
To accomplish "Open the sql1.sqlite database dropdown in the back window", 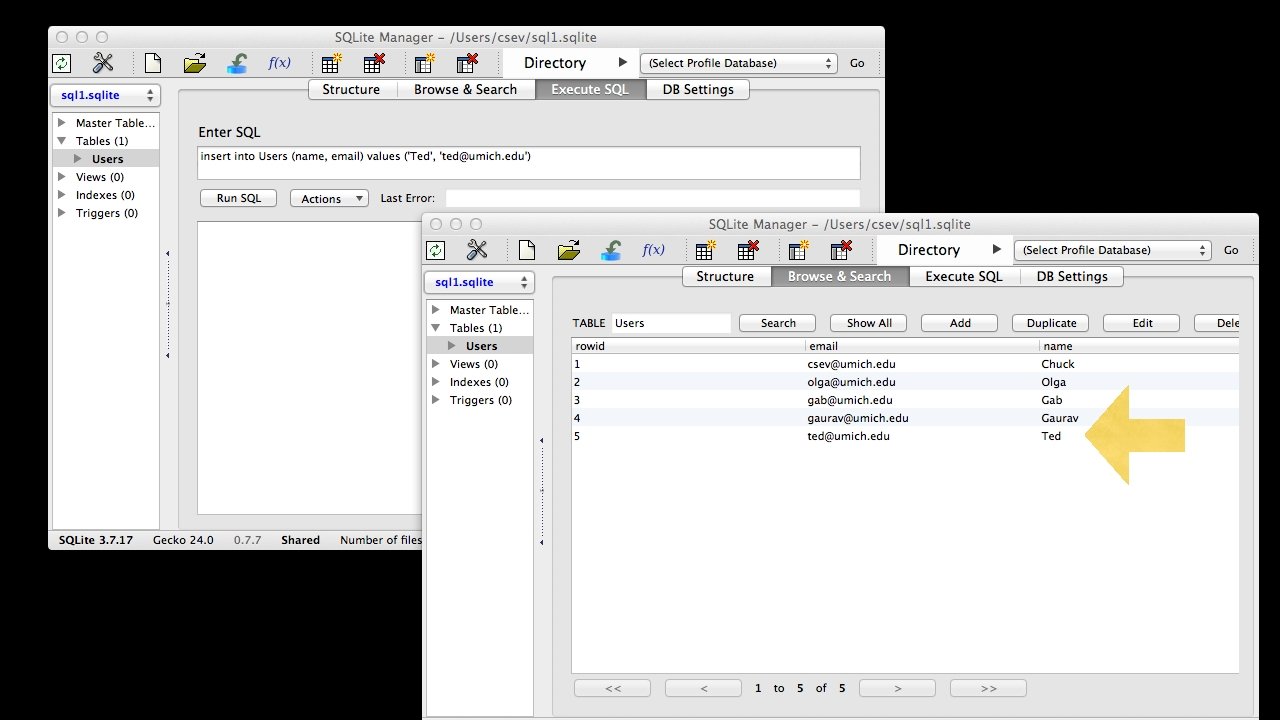I will (x=105, y=95).
